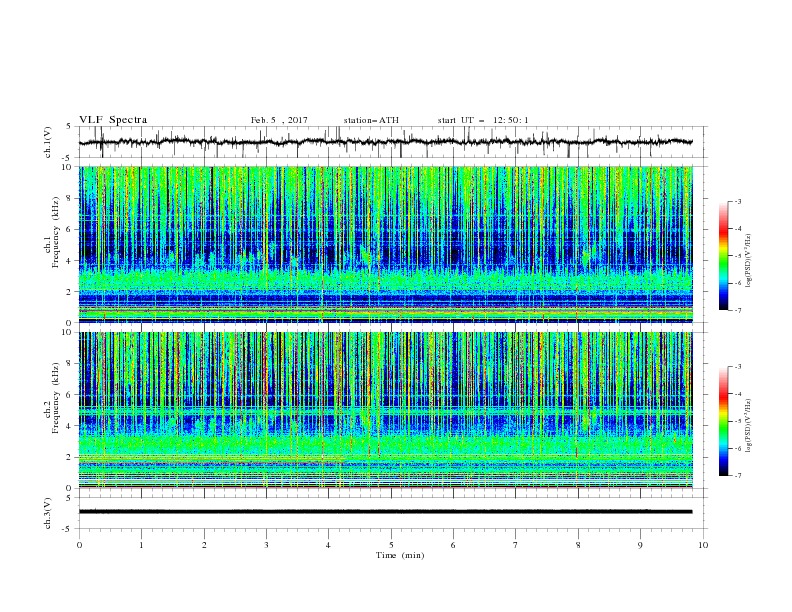Click the '-7' label on lower colorbar
The image size is (792, 612).
point(737,476)
